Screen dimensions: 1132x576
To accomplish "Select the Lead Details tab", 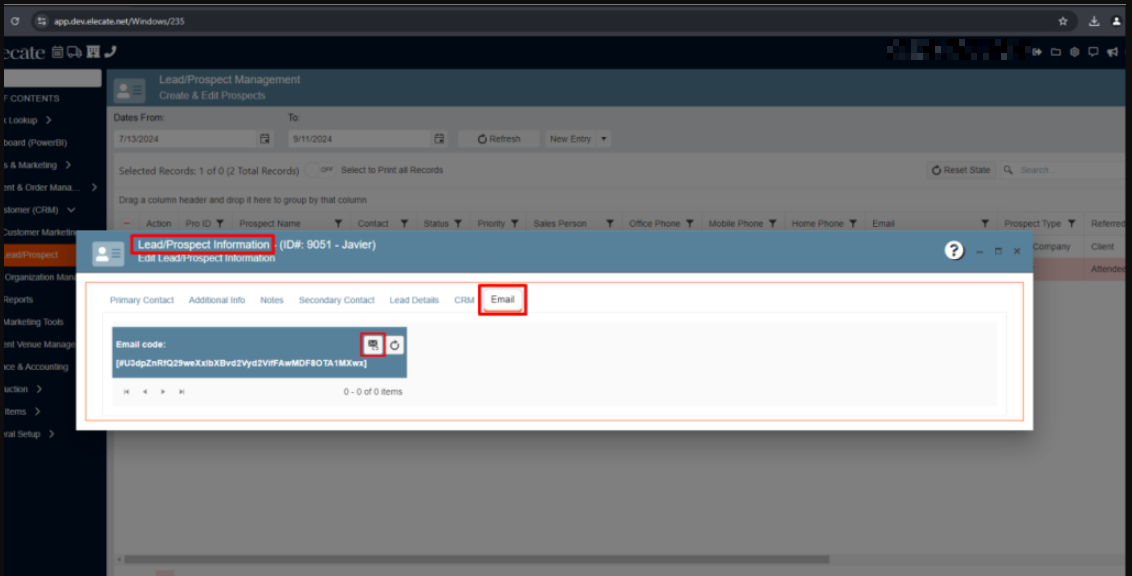I will (414, 300).
